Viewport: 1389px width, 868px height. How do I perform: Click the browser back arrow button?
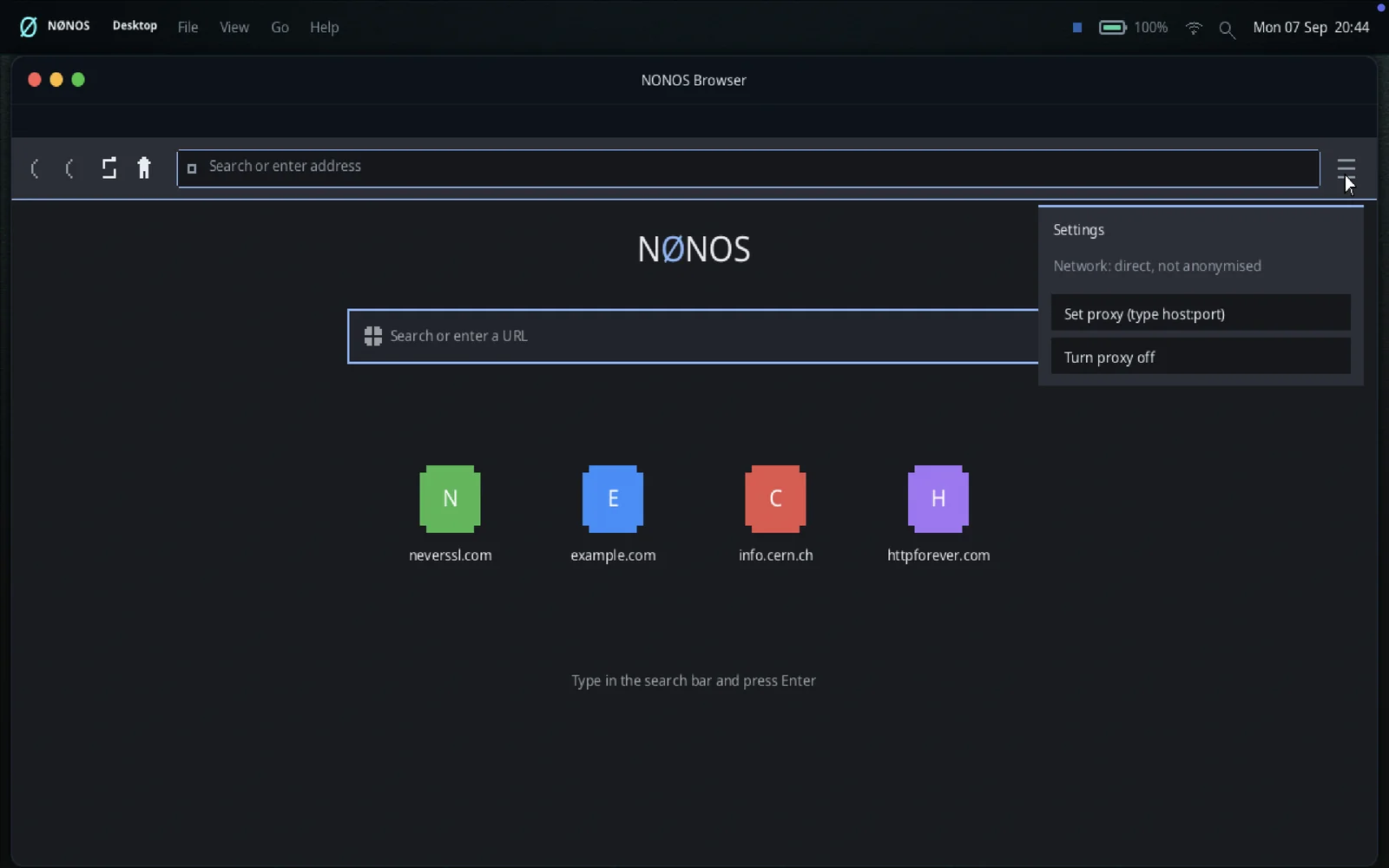tap(35, 168)
